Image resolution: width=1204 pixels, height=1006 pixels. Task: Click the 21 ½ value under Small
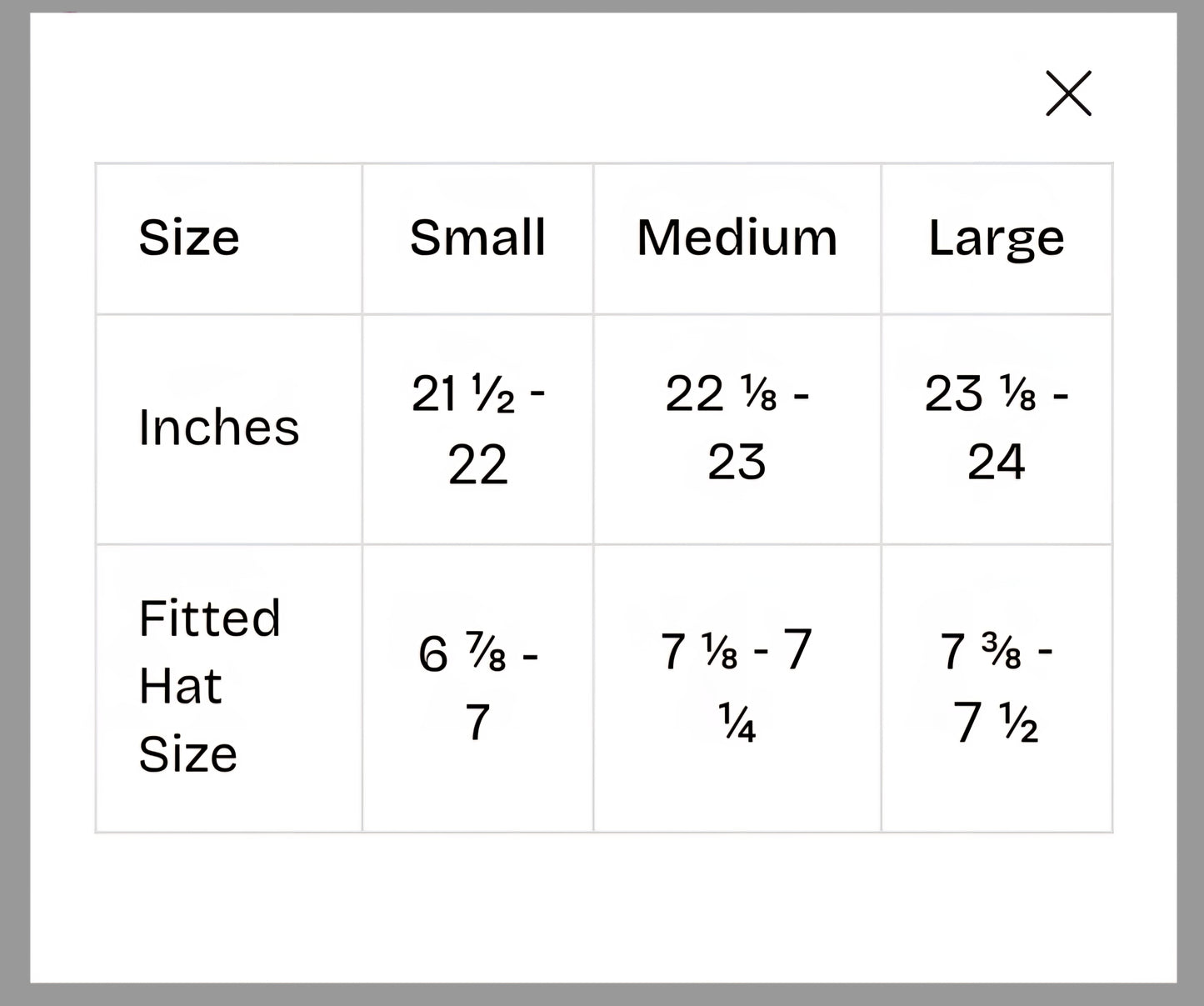click(x=463, y=394)
